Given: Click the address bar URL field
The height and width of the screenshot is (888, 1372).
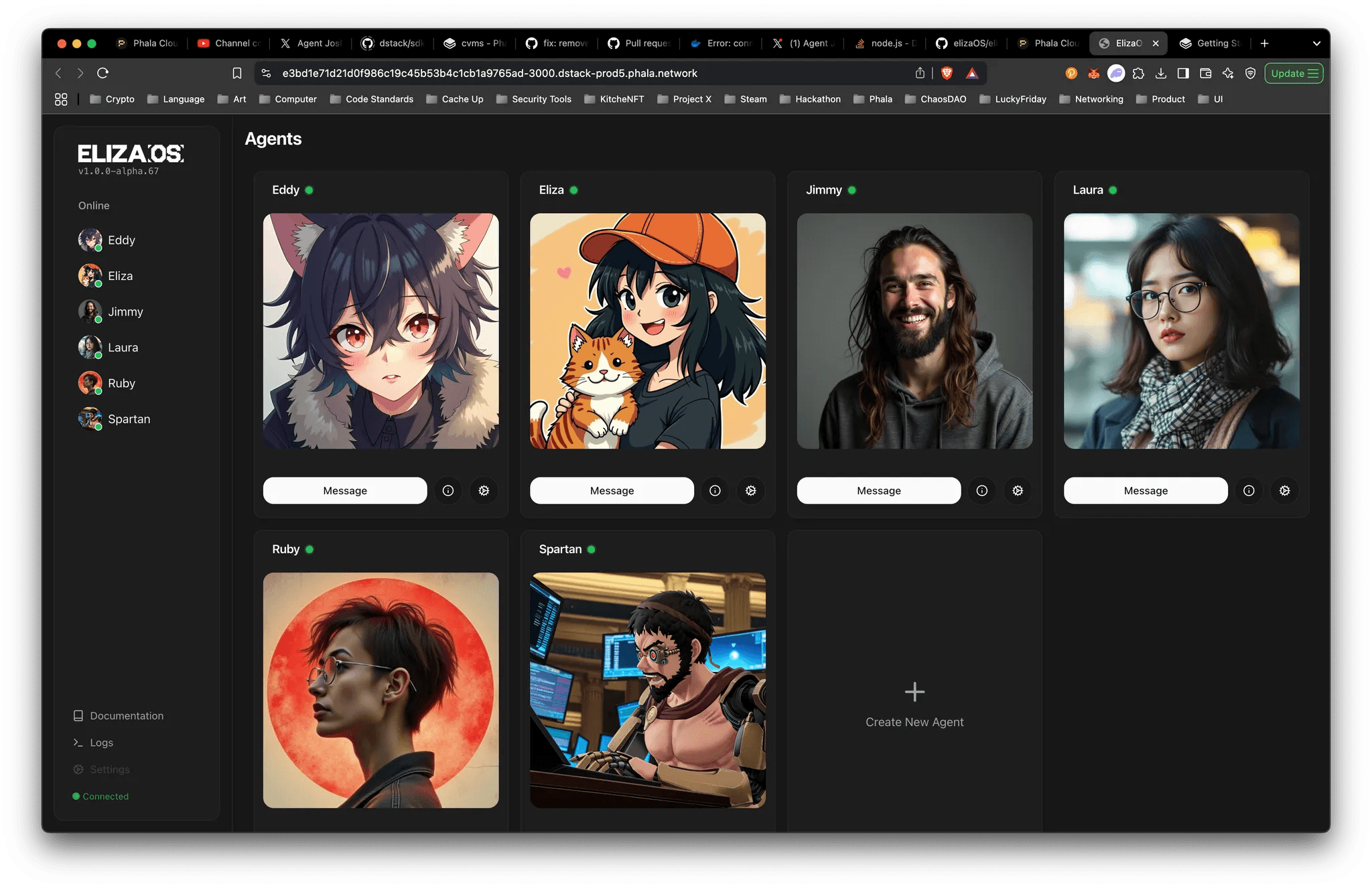Looking at the screenshot, I should tap(489, 73).
